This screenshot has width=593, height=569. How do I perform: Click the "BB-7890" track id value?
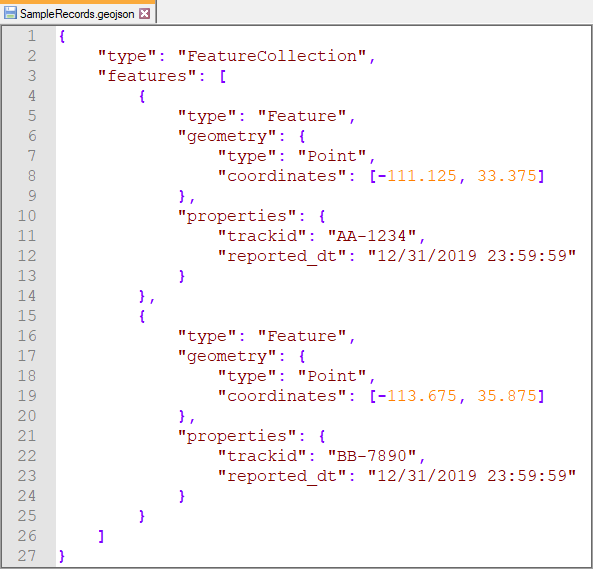[x=372, y=456]
